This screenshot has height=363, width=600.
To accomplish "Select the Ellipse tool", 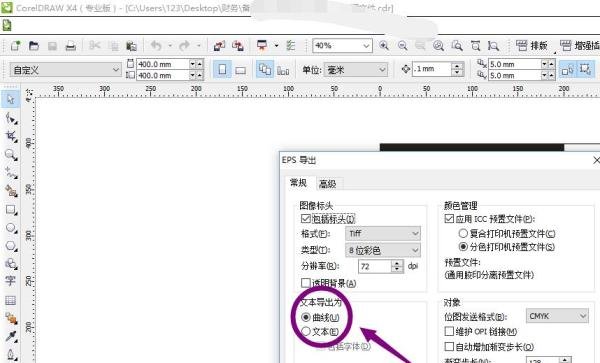I will (11, 228).
